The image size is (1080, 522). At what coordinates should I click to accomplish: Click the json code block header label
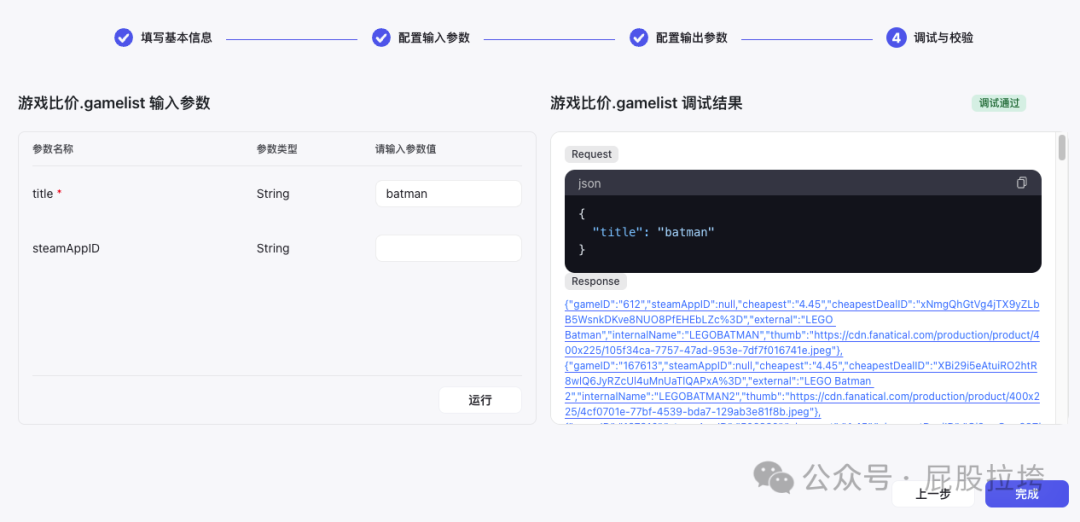pos(589,184)
